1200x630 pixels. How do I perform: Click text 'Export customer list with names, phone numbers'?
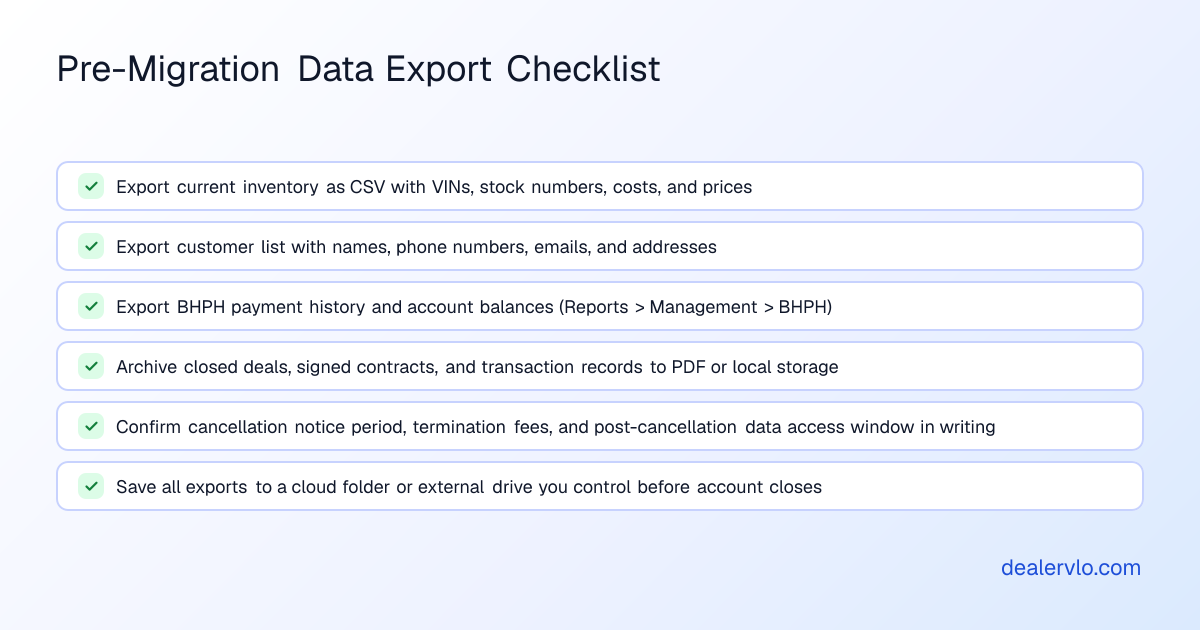click(320, 247)
